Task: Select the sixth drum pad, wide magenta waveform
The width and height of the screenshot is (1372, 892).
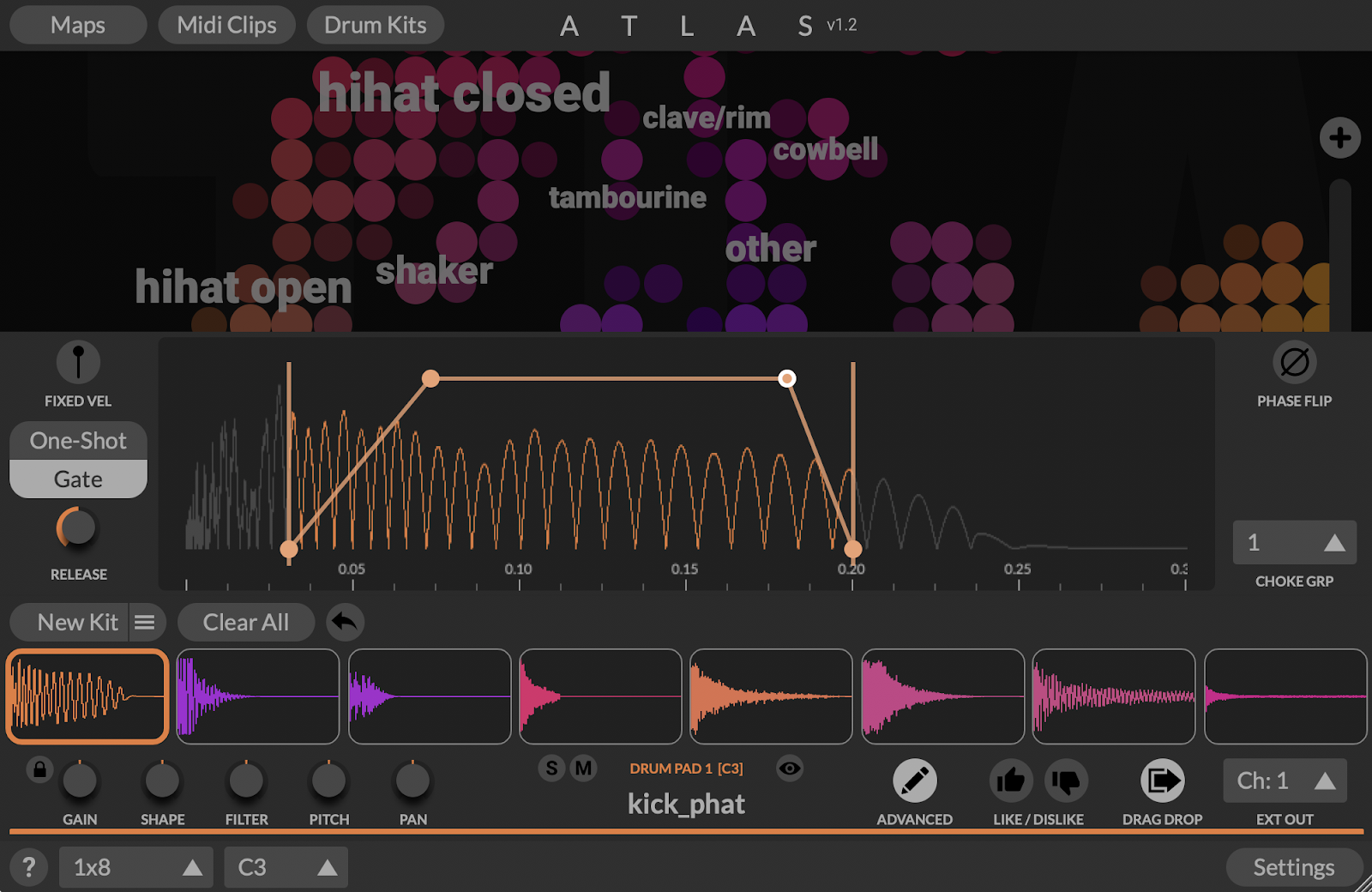Action: coord(942,696)
